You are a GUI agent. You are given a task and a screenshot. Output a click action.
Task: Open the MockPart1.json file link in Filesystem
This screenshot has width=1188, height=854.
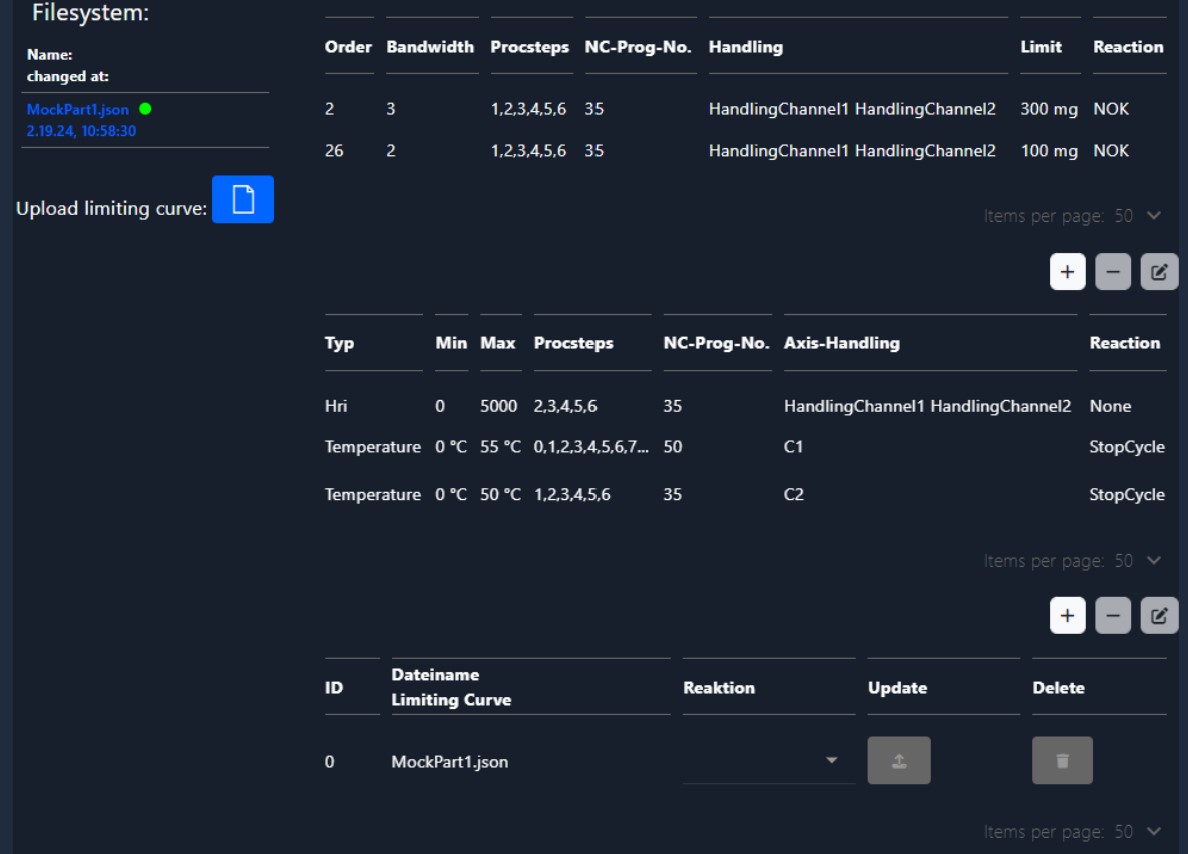[x=78, y=110]
